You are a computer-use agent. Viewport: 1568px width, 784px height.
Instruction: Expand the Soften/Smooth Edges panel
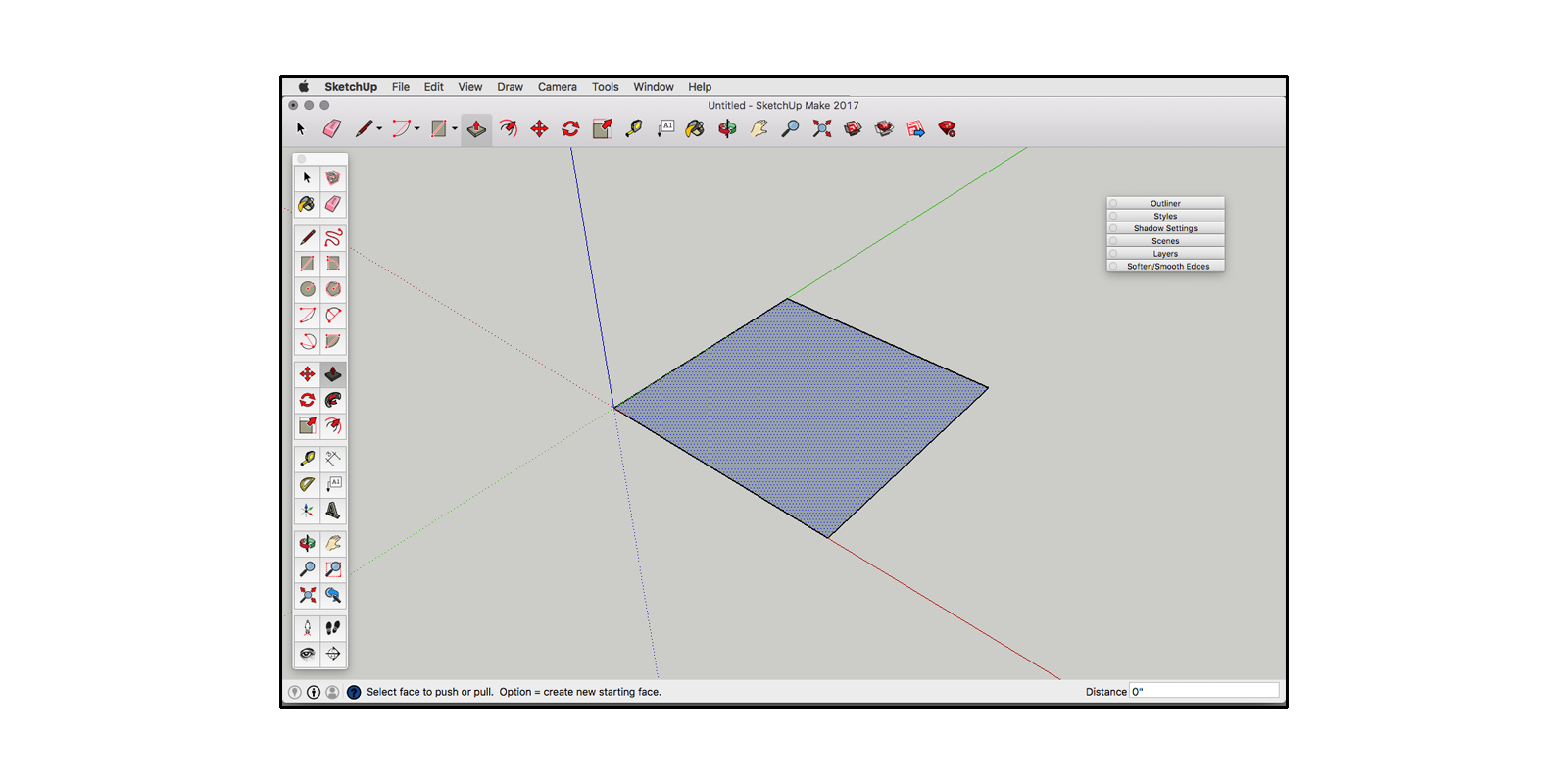point(1165,267)
